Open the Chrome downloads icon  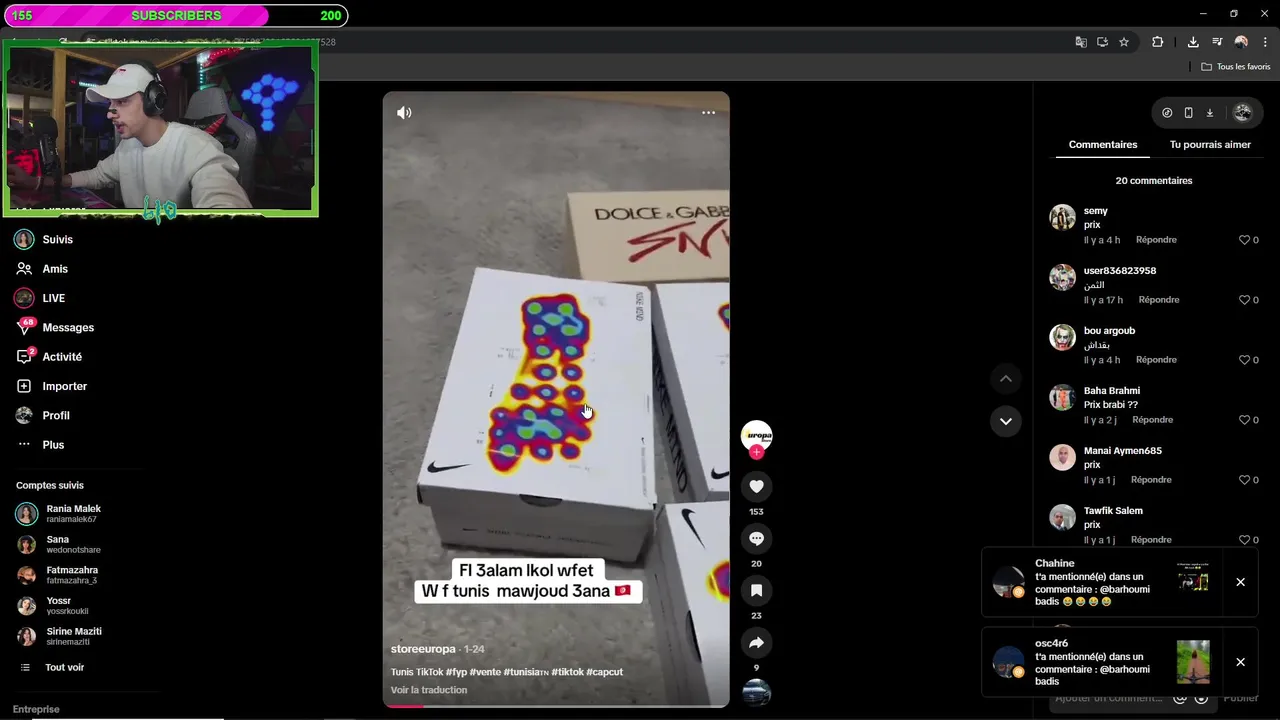point(1193,42)
